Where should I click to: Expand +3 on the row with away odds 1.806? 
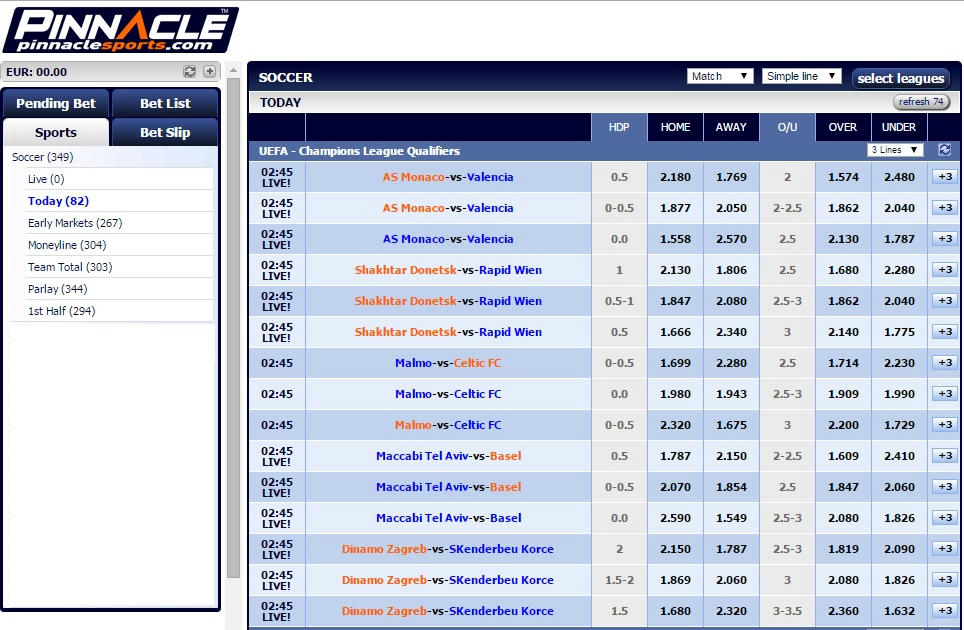(944, 270)
